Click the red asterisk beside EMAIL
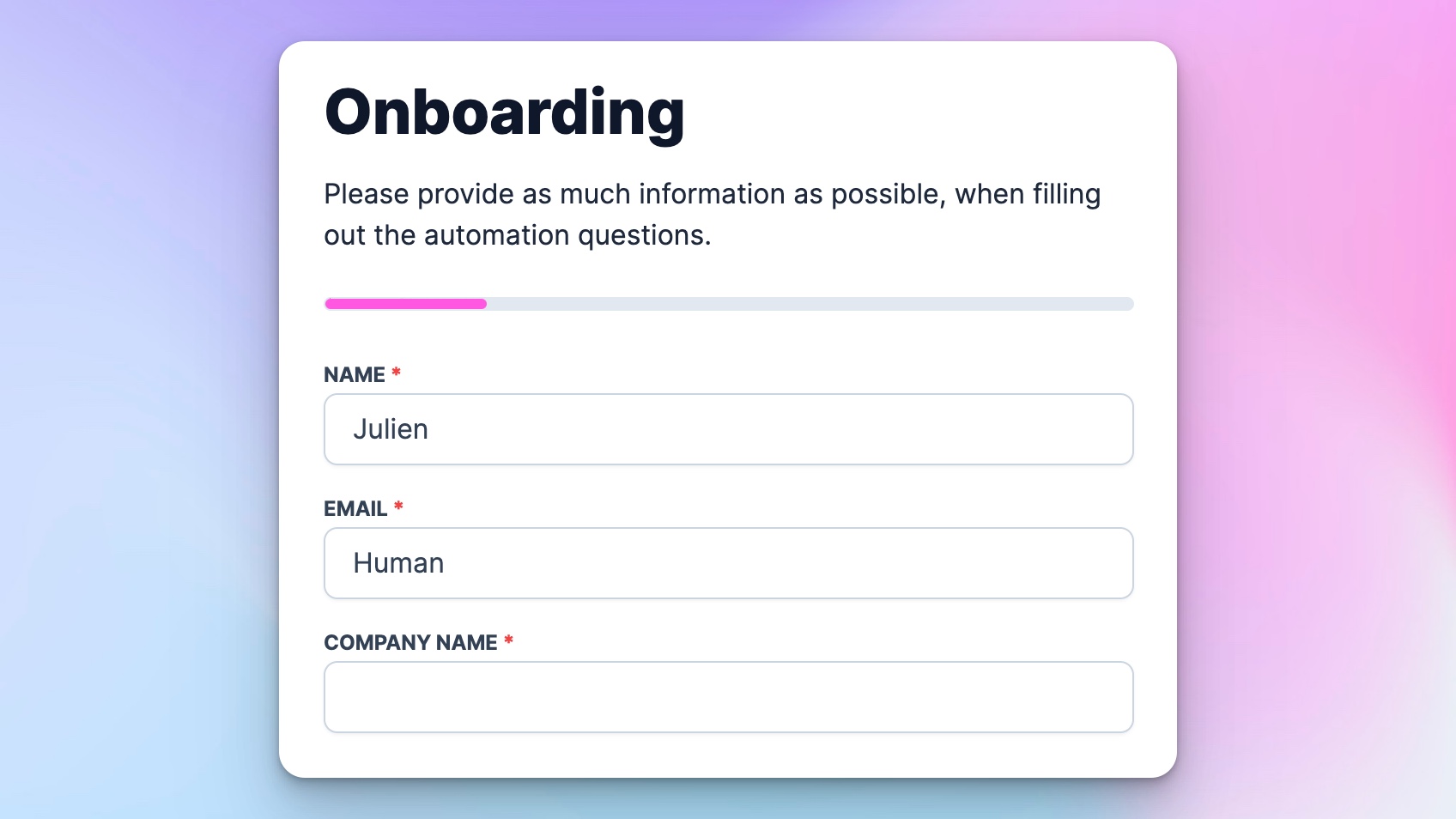This screenshot has height=819, width=1456. 398,507
